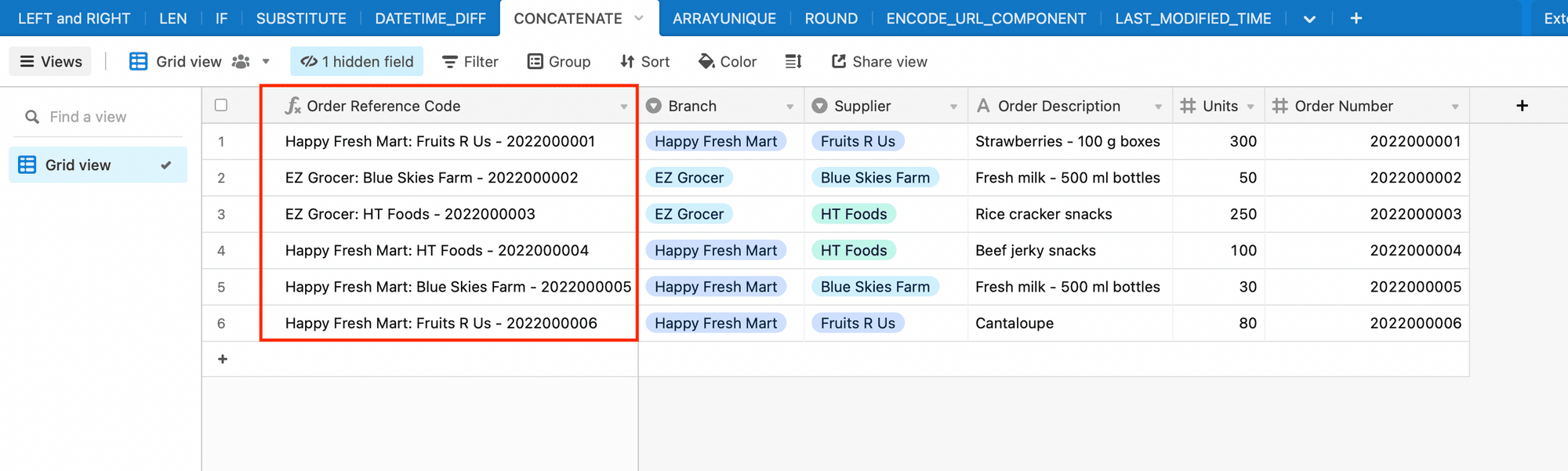This screenshot has width=1568, height=471.
Task: Toggle the select-all rows checkbox
Action: click(x=221, y=105)
